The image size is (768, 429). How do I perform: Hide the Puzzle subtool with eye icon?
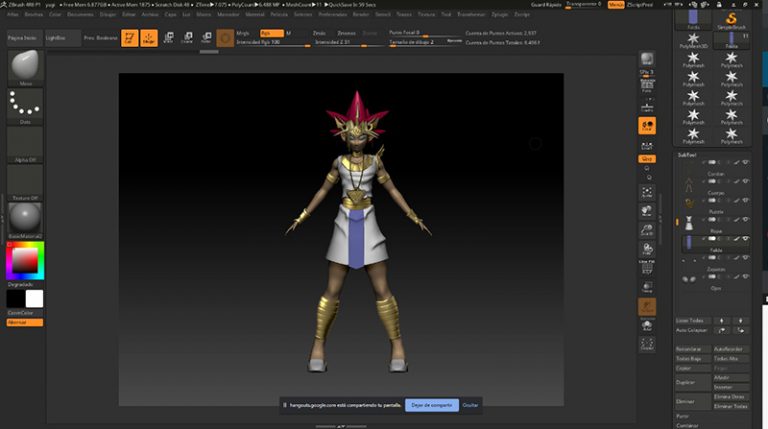745,200
